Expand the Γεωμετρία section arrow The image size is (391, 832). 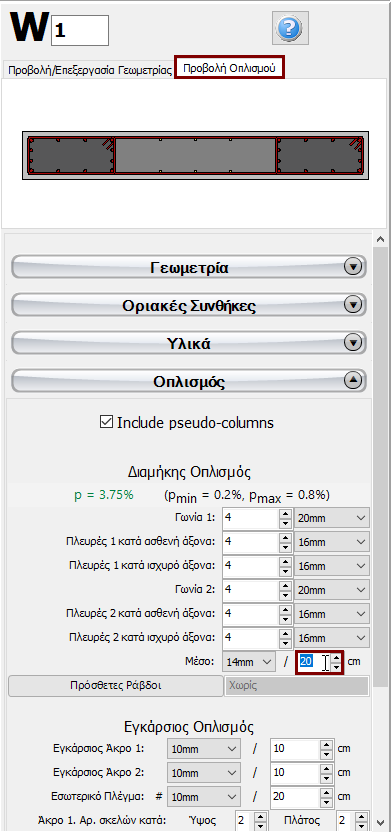(353, 266)
